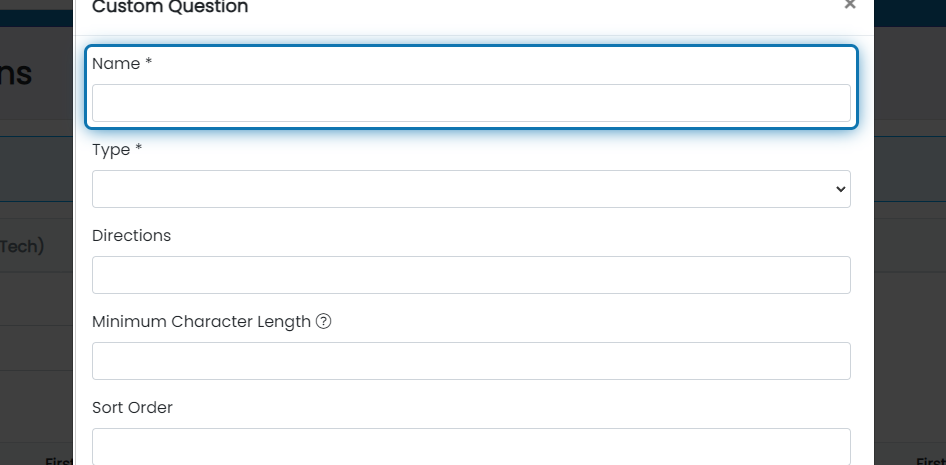Click the dimmed page heading ending "ns"
This screenshot has width=946, height=465.
[16, 74]
